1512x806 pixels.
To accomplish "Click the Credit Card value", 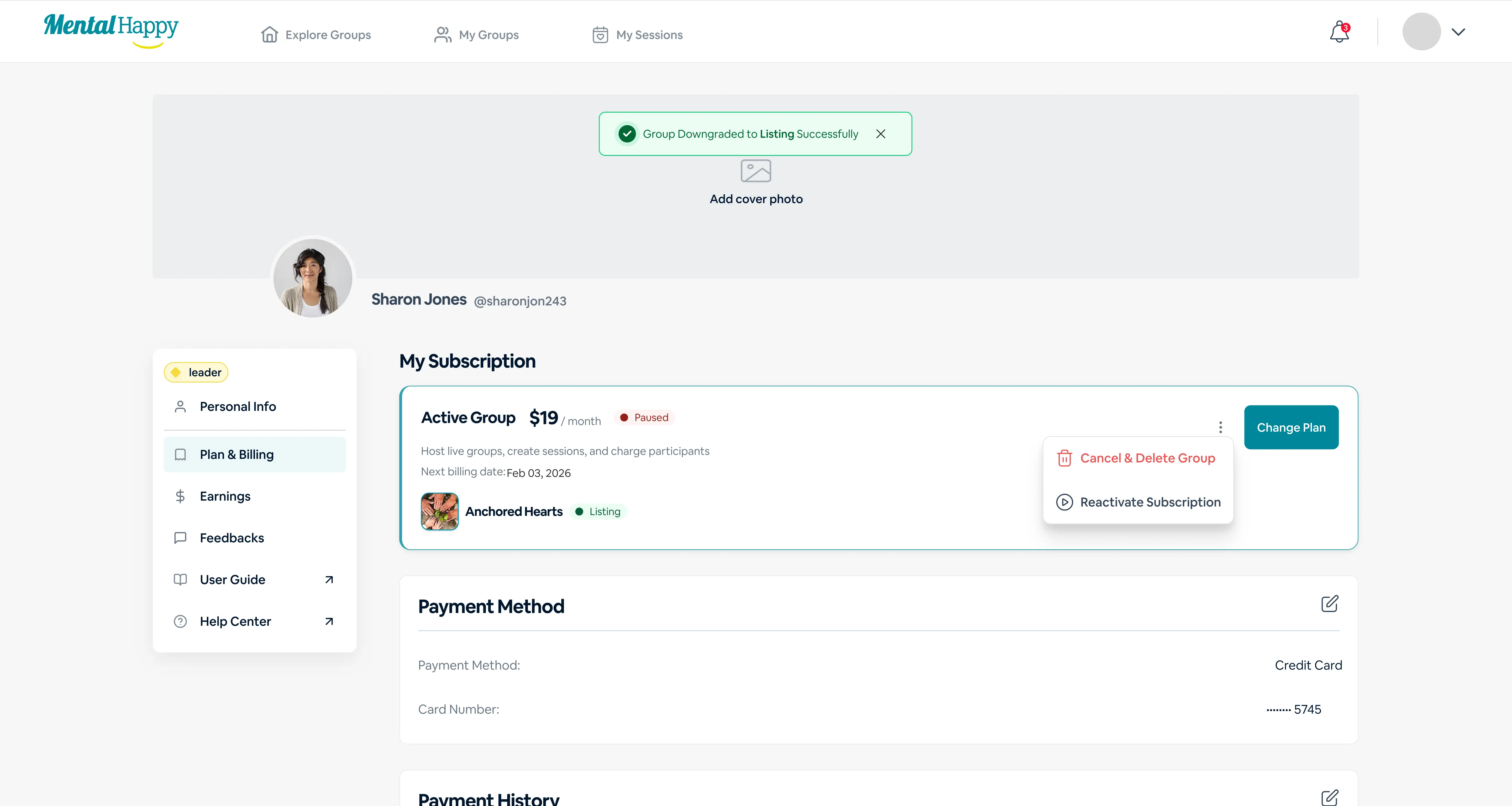I will (1308, 665).
